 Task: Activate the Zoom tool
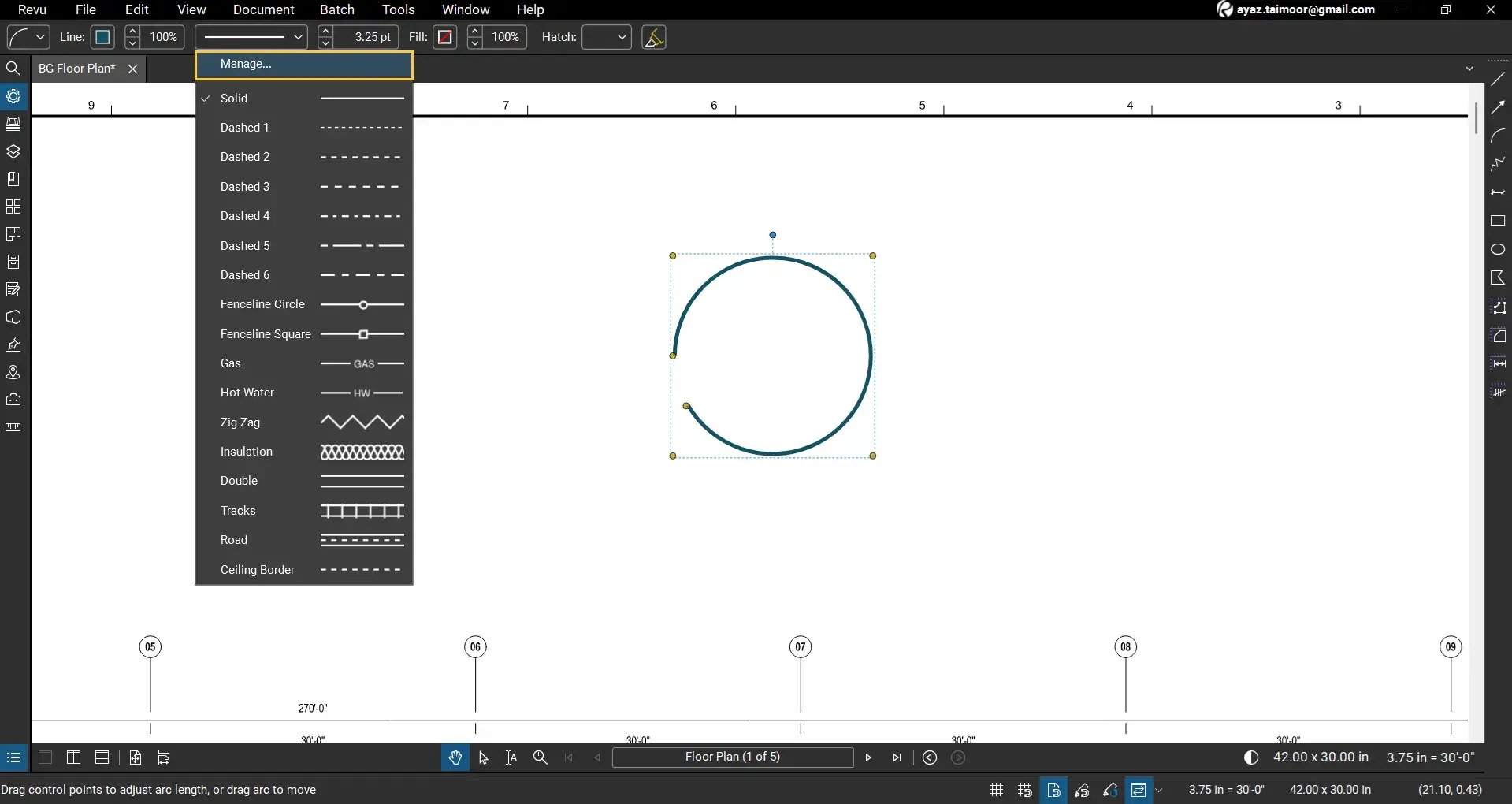pyautogui.click(x=541, y=757)
